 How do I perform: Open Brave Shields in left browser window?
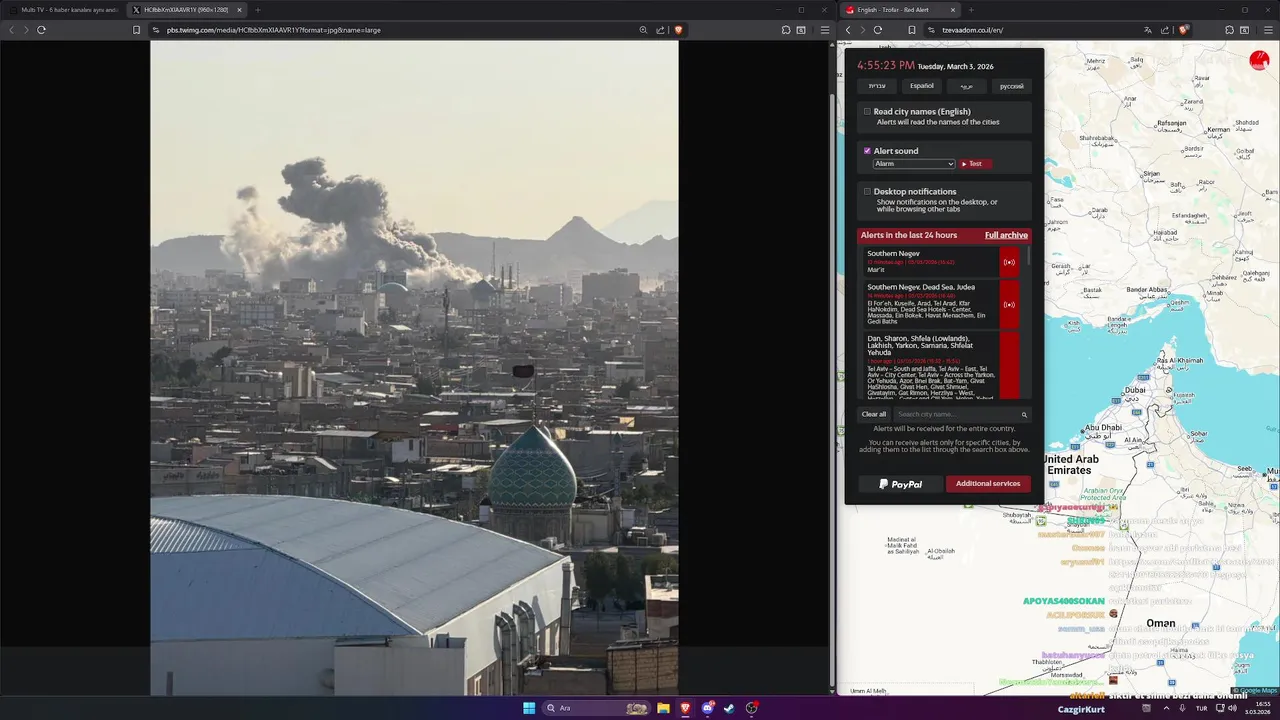678,30
